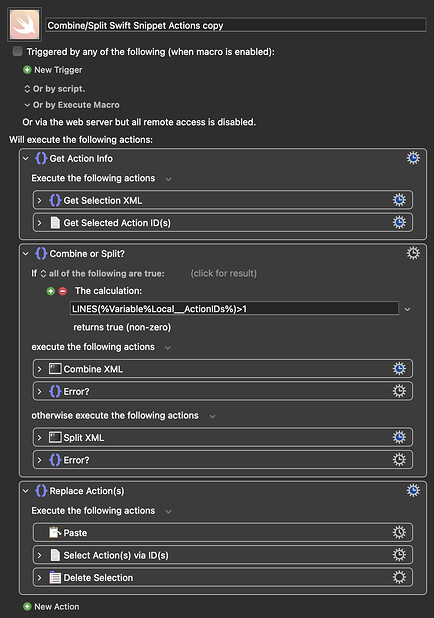Add action with New Action plus icon

[27, 607]
